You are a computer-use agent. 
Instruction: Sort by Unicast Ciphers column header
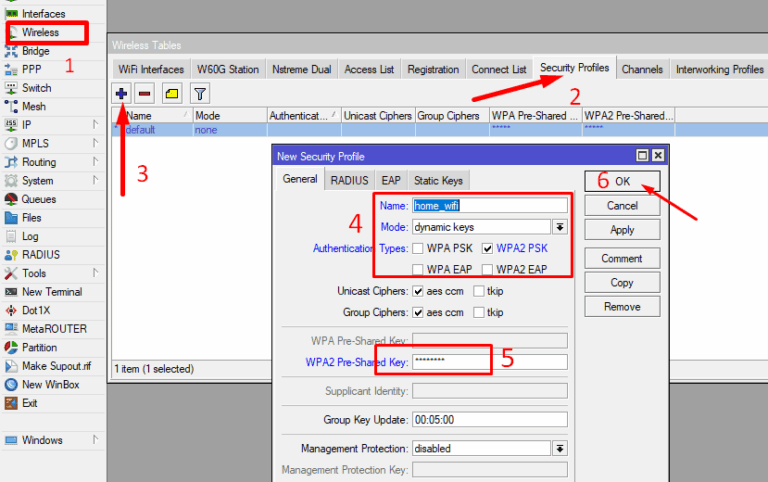pos(378,116)
